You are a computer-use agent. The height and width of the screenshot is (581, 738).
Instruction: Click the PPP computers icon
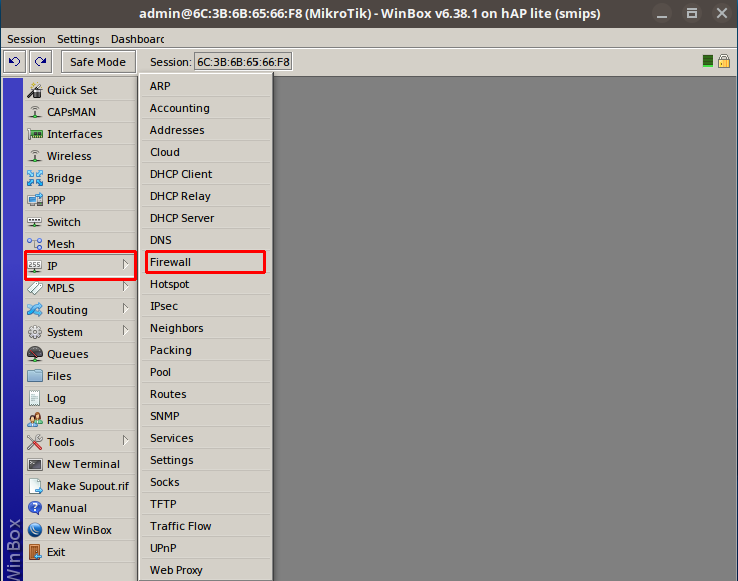[x=35, y=200]
